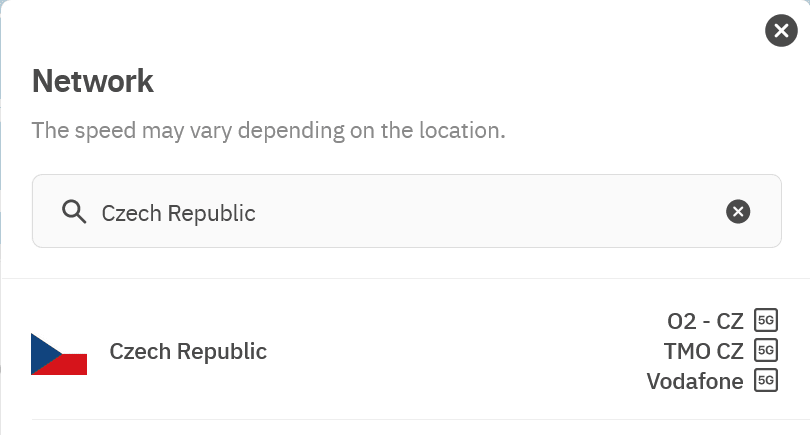
Task: Click the 5G badge beside TMO CZ
Action: point(766,350)
